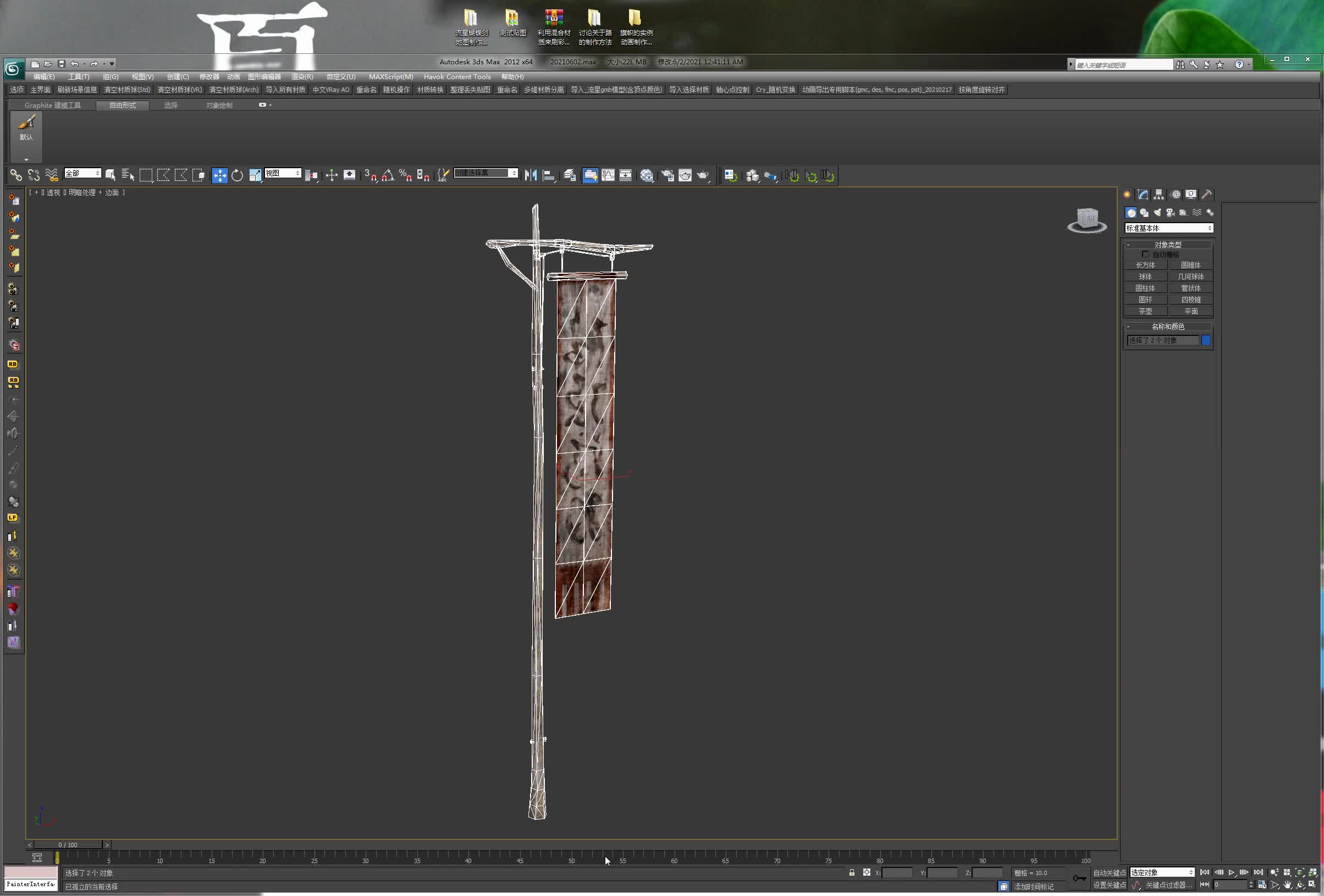Toggle the Rotate tool
This screenshot has height=896, width=1324.
coord(236,174)
